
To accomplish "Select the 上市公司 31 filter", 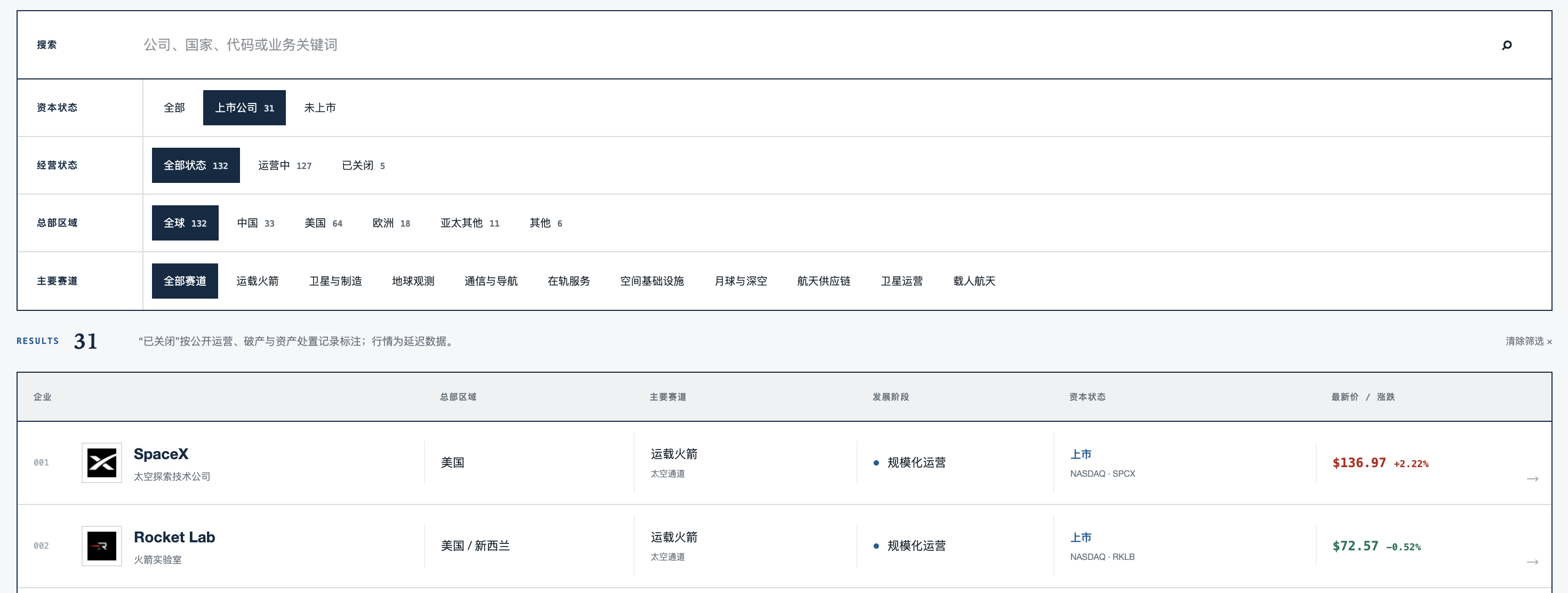I will [x=244, y=108].
